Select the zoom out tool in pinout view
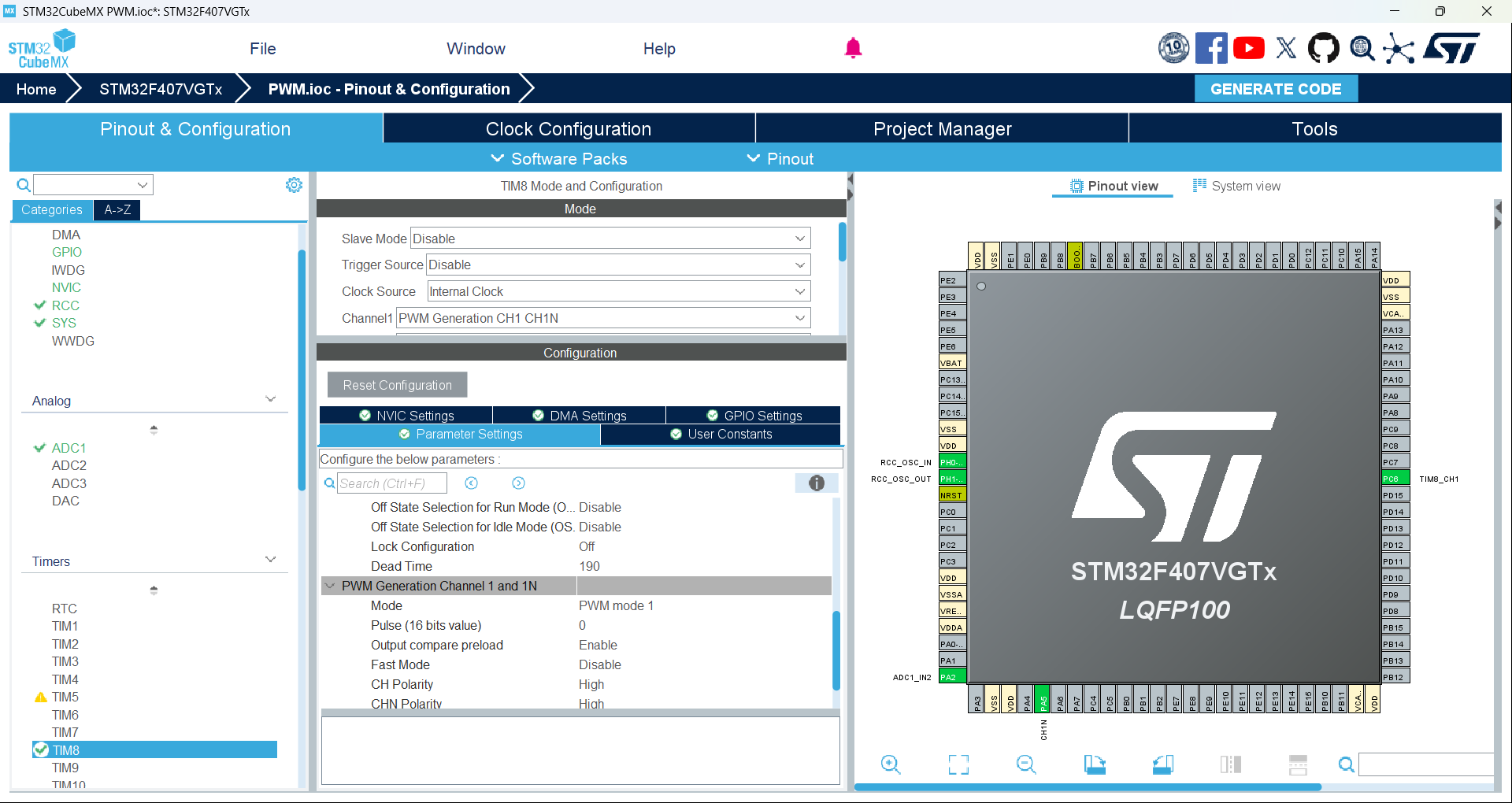 (1025, 764)
